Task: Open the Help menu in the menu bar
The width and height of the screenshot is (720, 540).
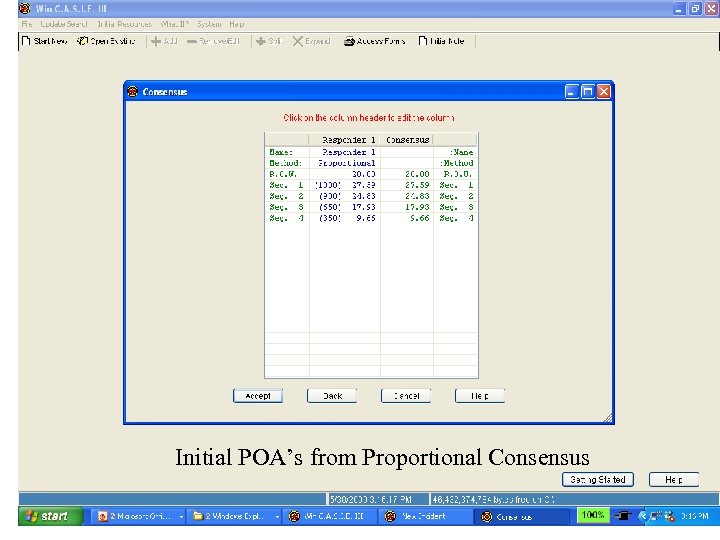Action: [236, 24]
